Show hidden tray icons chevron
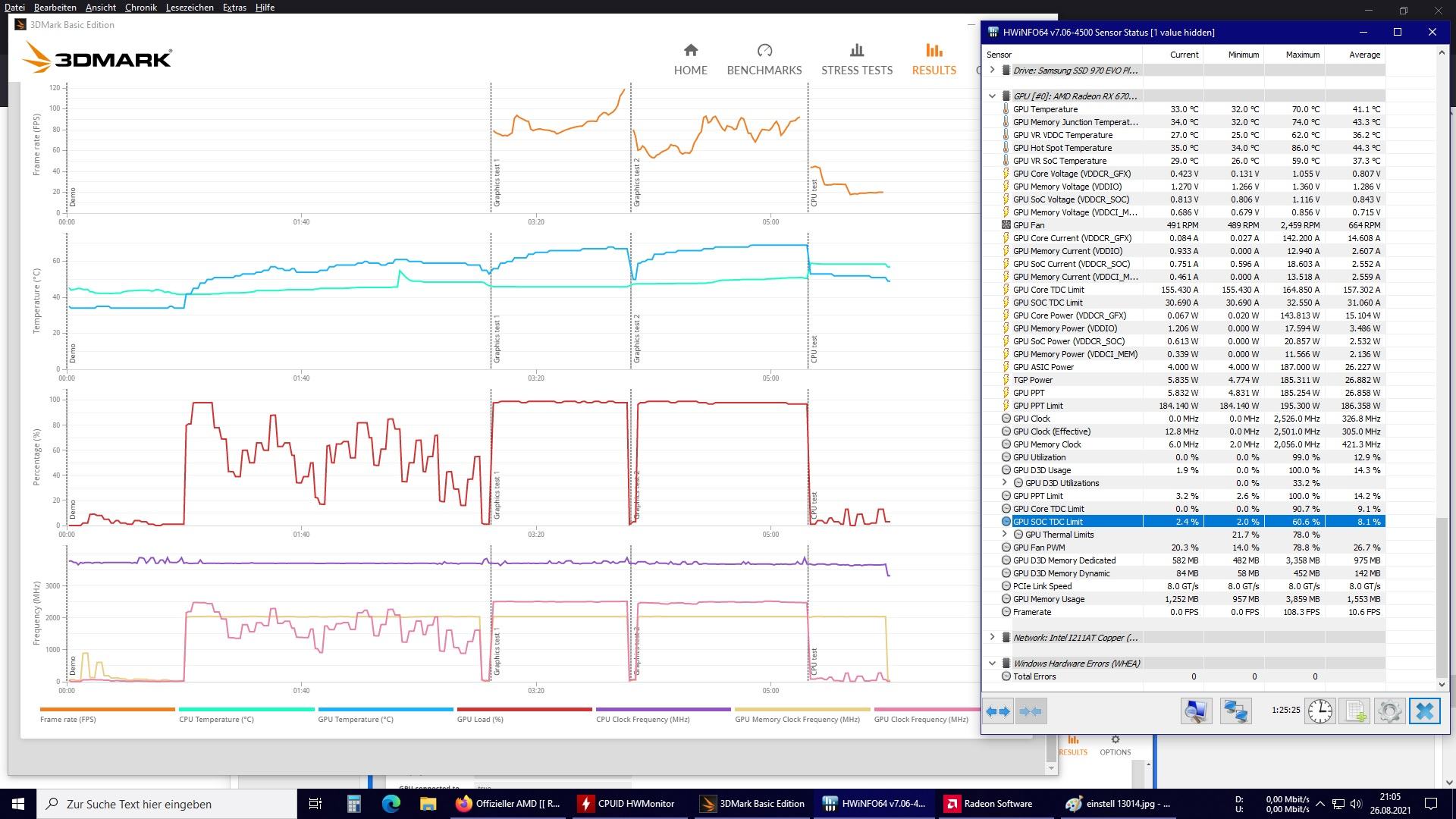The width and height of the screenshot is (1456, 819). coord(1320,804)
